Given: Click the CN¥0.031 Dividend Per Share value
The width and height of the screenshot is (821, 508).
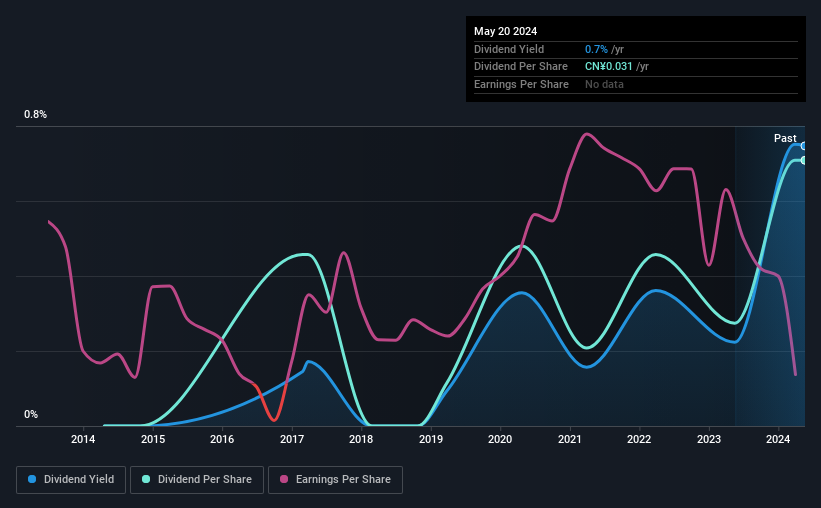Looking at the screenshot, I should pyautogui.click(x=608, y=67).
